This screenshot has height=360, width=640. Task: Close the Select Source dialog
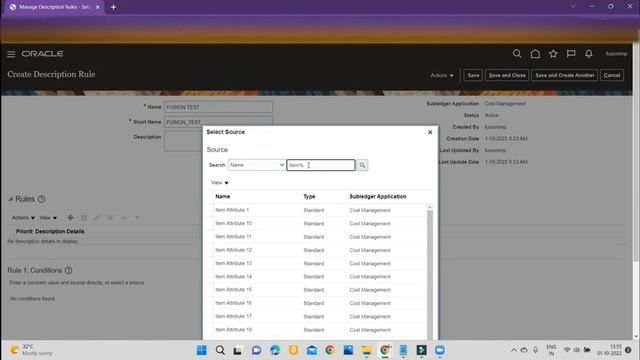pyautogui.click(x=430, y=132)
